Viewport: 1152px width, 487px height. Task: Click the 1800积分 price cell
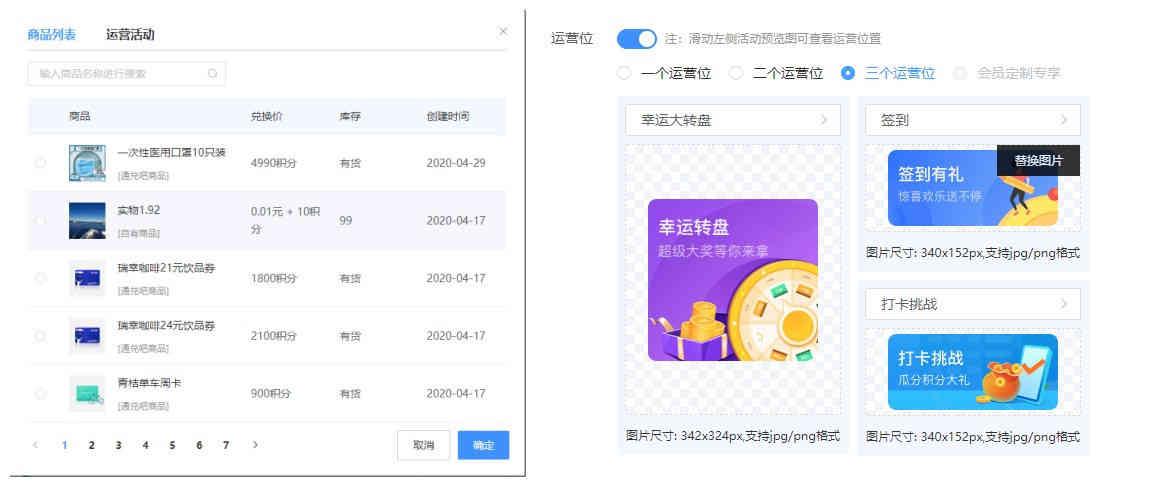coord(273,278)
